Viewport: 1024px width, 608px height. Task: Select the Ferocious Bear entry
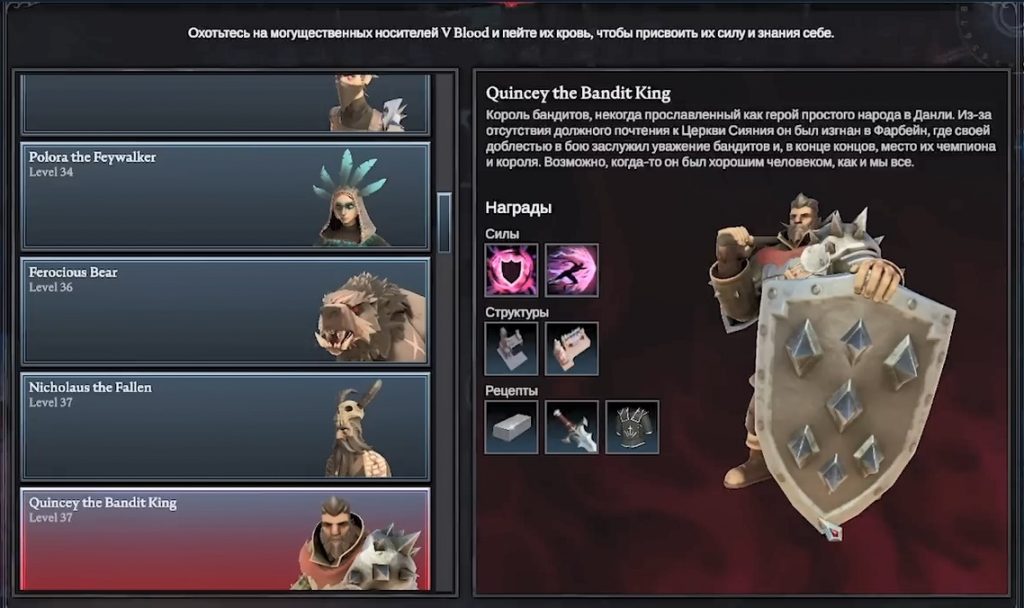click(x=225, y=312)
